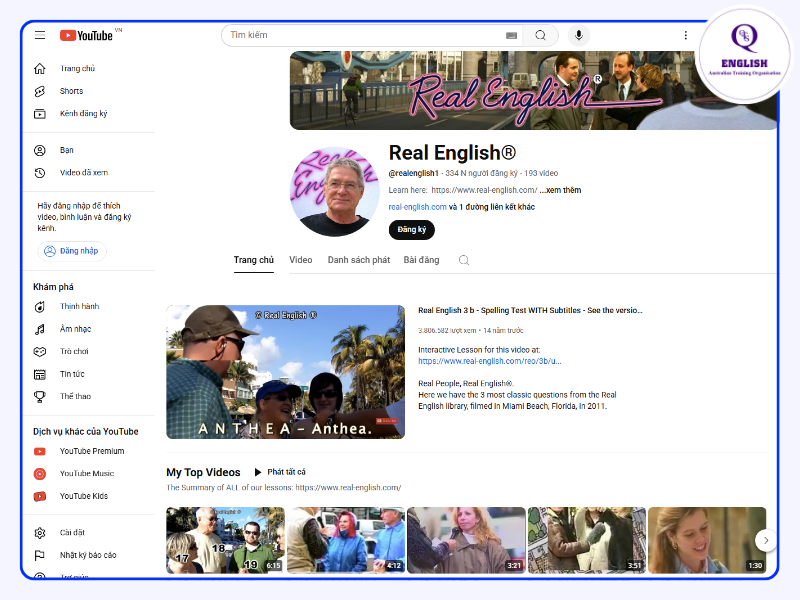This screenshot has height=600, width=800.
Task: Subscribe with the Đăng ký button
Action: coord(412,230)
